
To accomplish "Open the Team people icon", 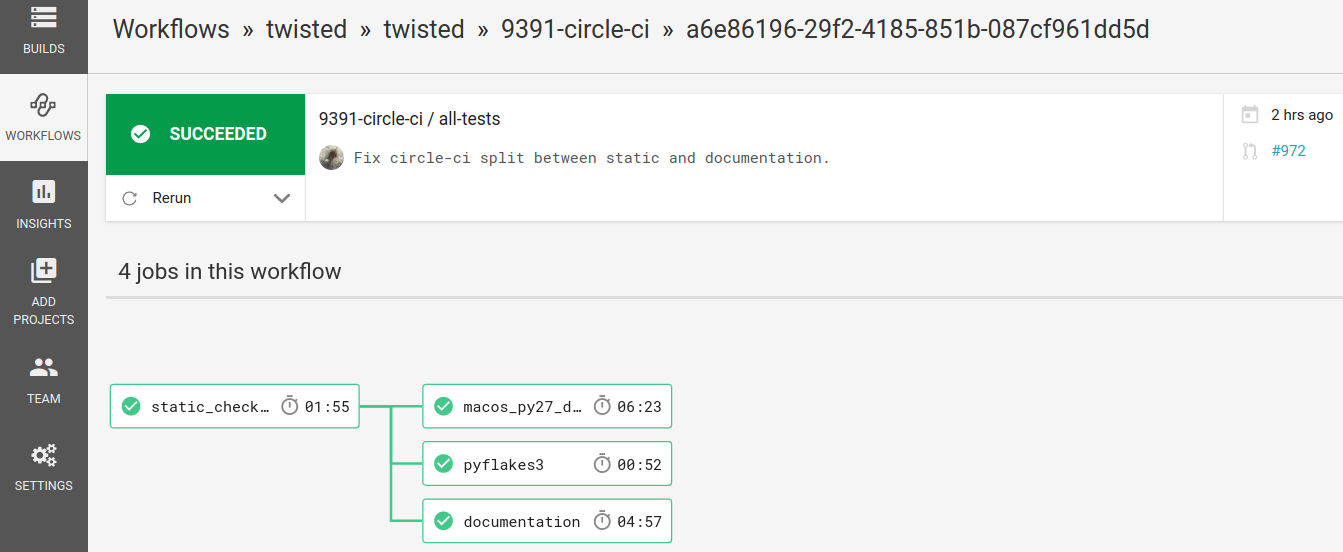I will (44, 367).
